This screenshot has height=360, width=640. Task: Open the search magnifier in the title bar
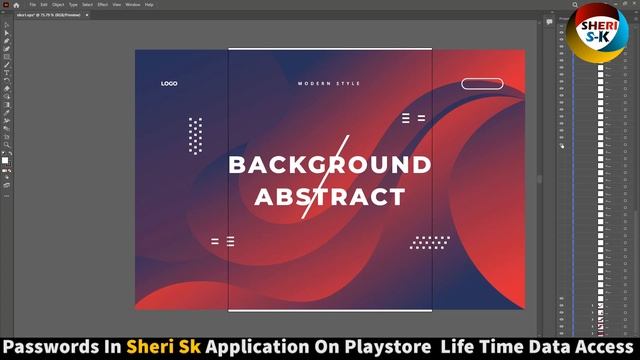click(x=575, y=5)
